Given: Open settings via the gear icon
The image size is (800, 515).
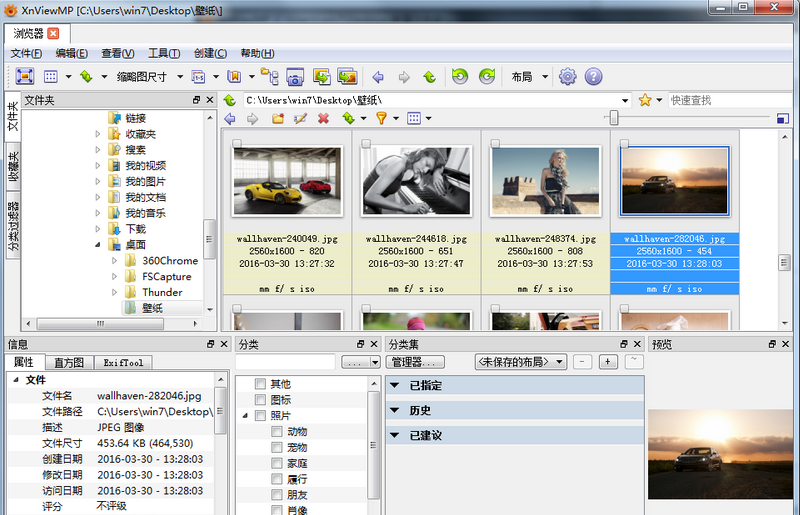Looking at the screenshot, I should 567,76.
